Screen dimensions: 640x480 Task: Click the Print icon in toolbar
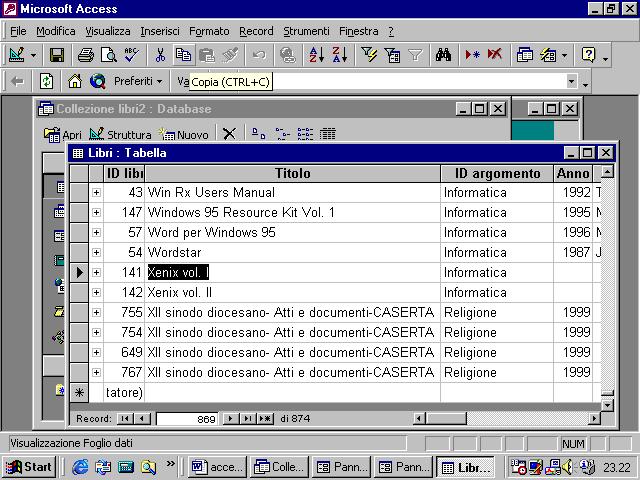pyautogui.click(x=86, y=55)
